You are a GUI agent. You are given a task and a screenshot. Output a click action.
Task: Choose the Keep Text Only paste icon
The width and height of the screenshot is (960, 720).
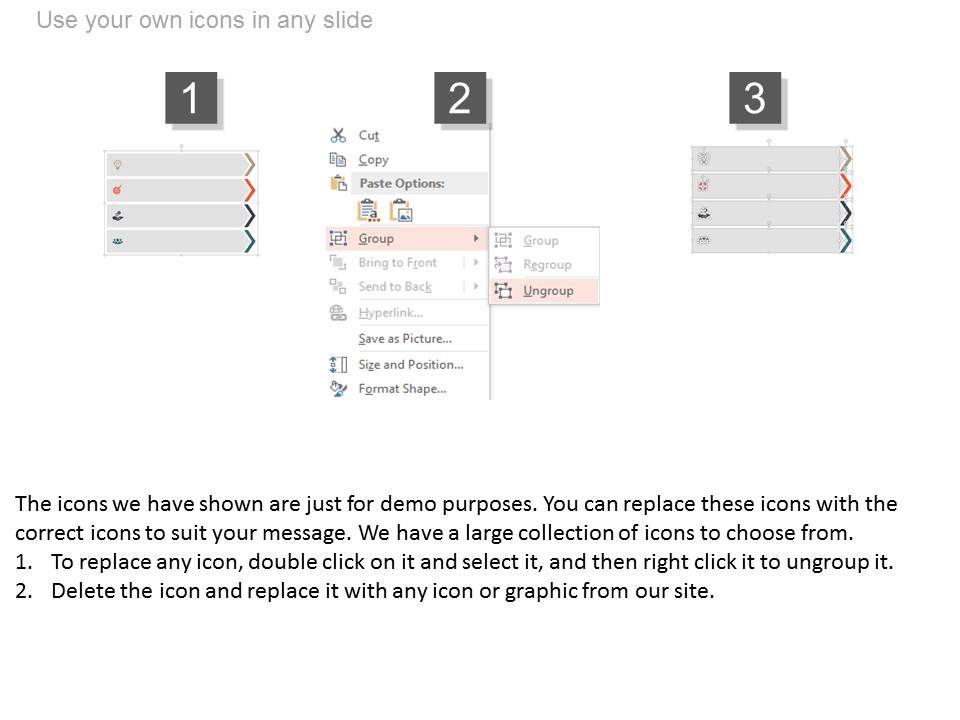point(368,211)
